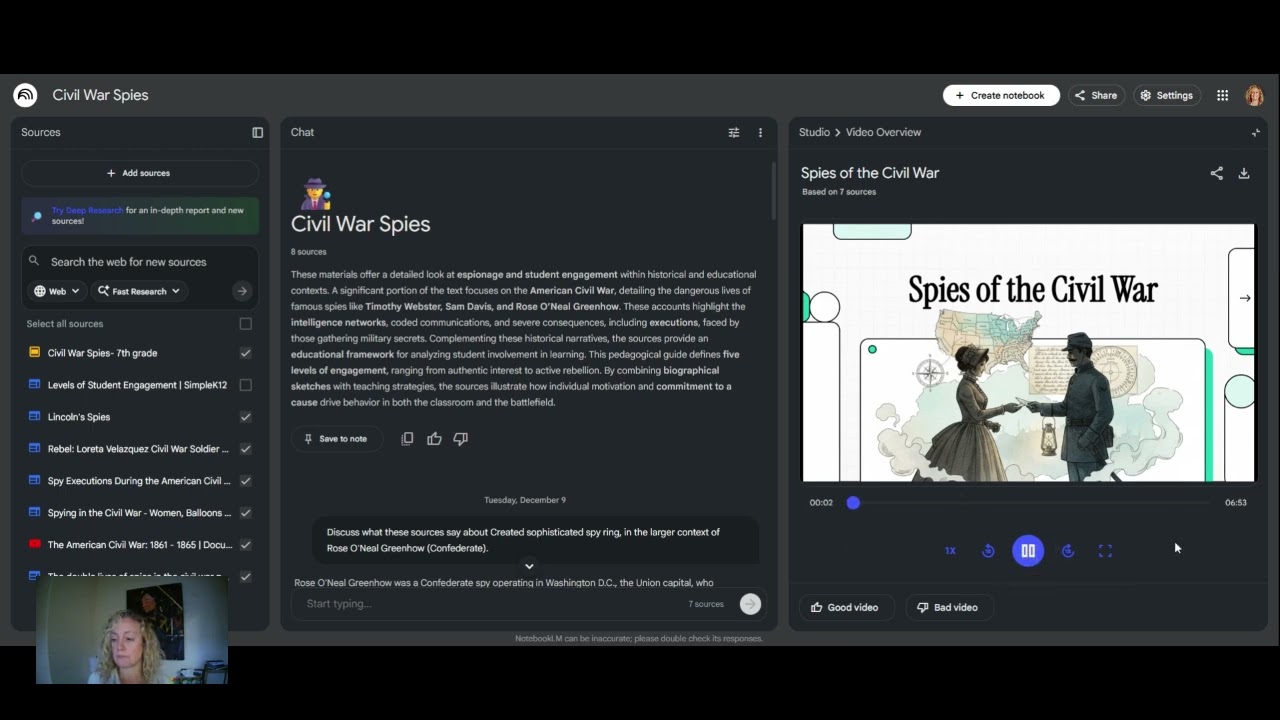Click Add sources button
The image size is (1280, 720).
tap(139, 173)
